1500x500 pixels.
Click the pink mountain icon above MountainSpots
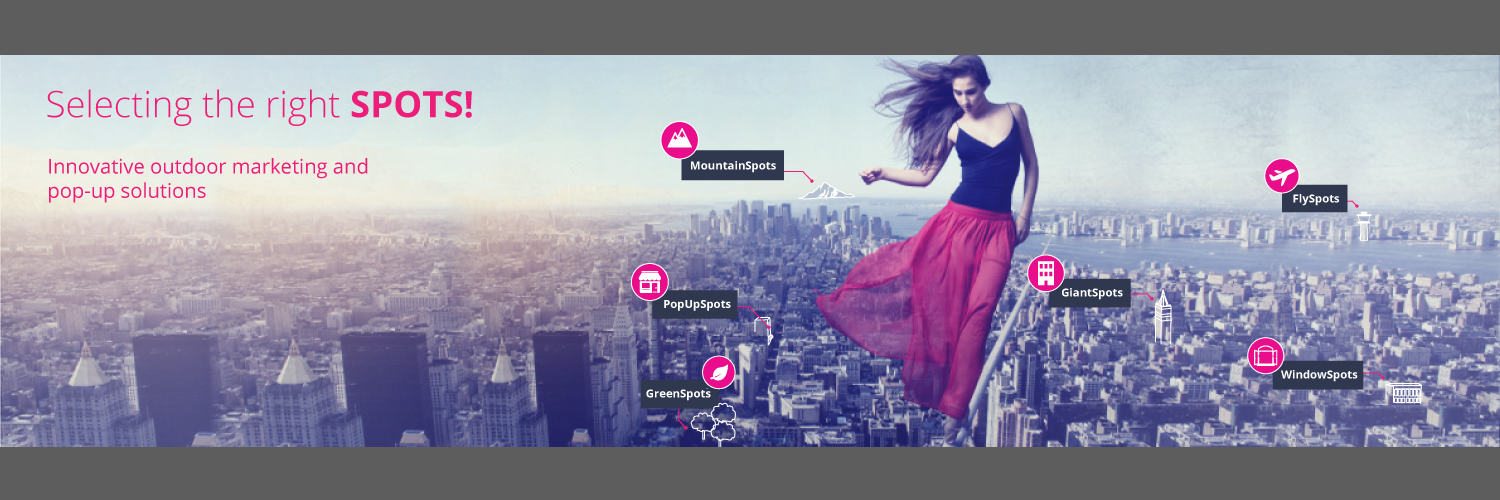[x=679, y=140]
